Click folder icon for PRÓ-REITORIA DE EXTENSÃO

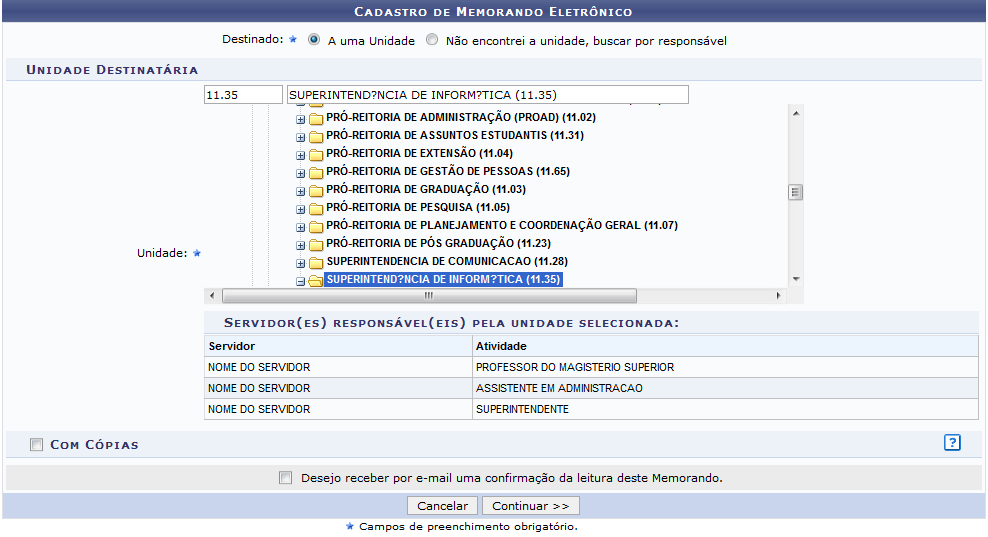(316, 154)
